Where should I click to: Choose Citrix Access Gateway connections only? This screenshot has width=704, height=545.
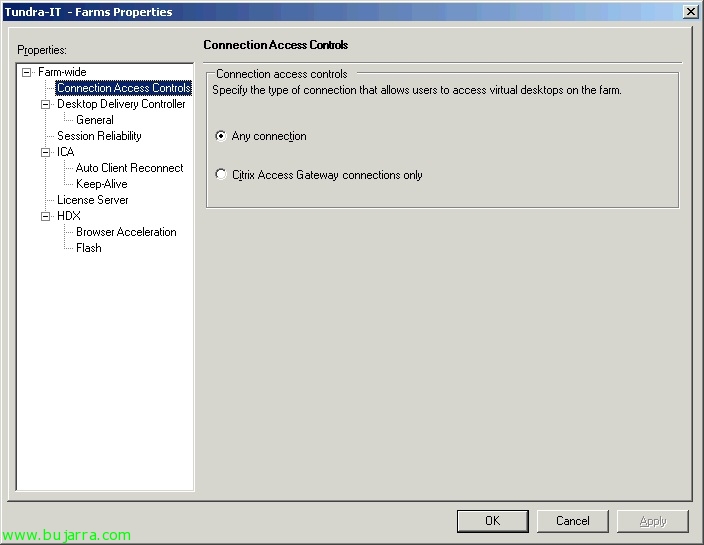[221, 175]
